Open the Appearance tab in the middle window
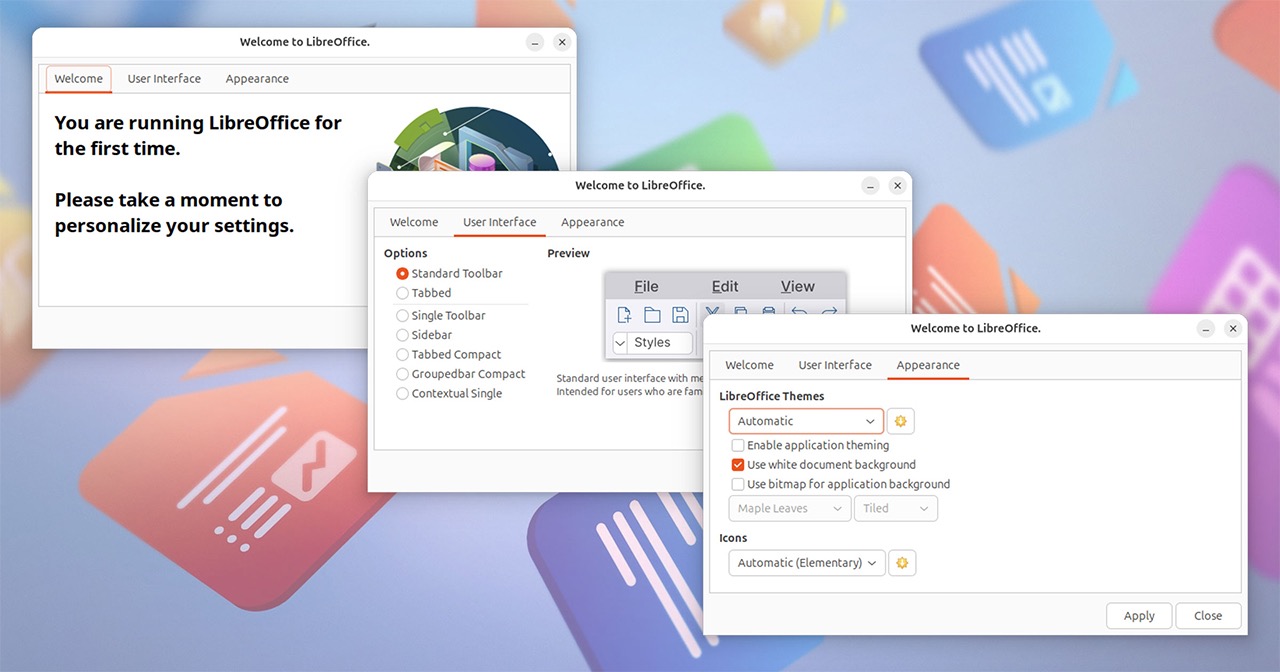Viewport: 1280px width, 672px height. (593, 222)
